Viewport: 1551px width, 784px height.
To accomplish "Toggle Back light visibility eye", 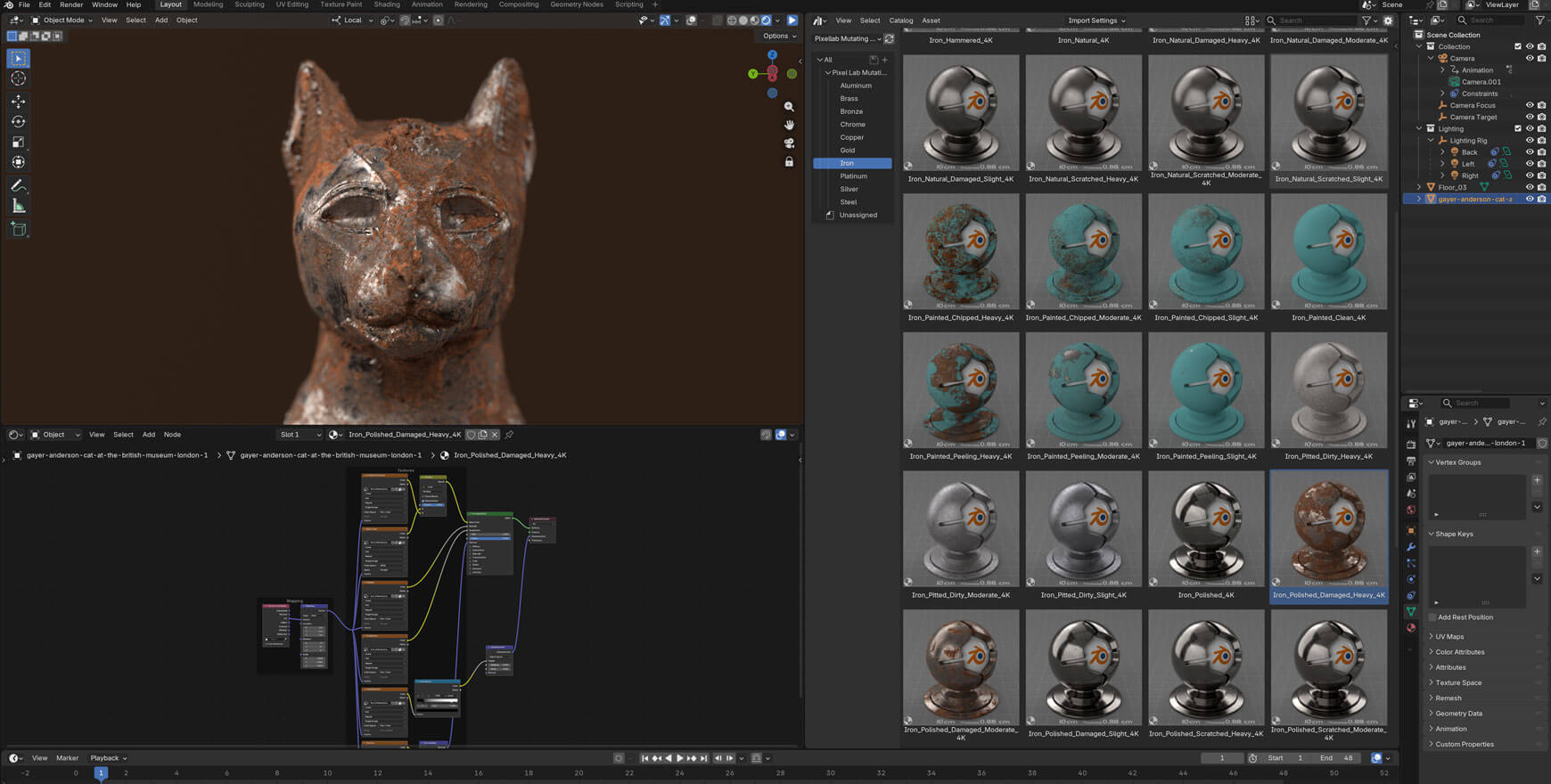I will (1530, 151).
